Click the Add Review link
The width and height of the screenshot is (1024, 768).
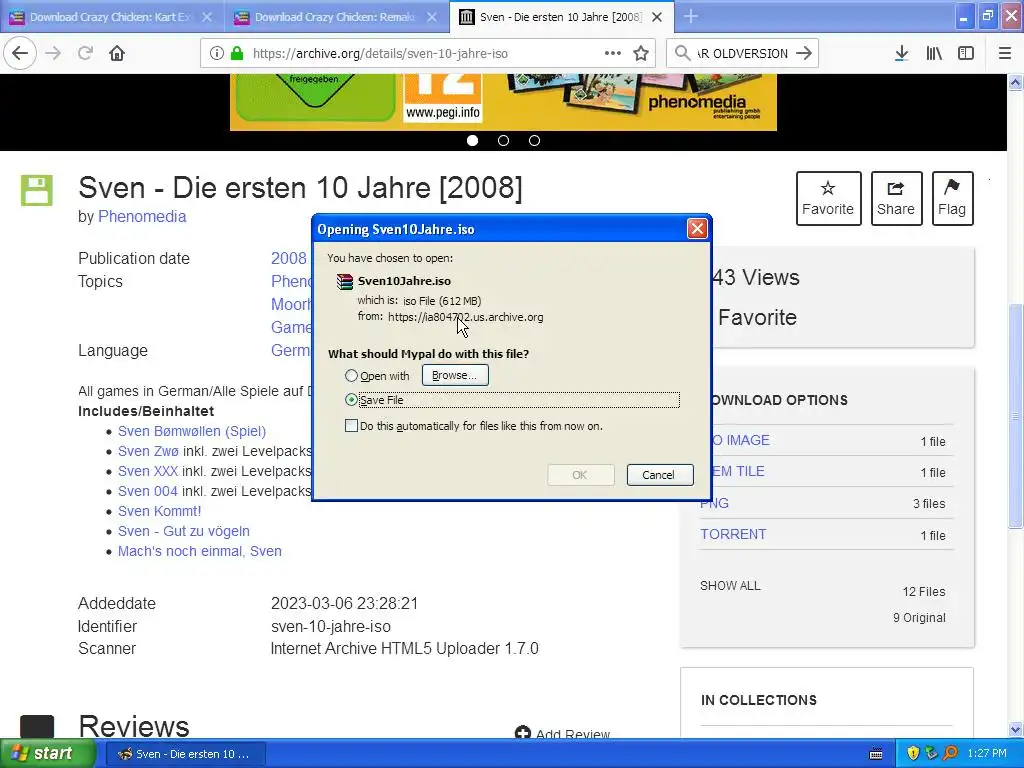tap(563, 734)
